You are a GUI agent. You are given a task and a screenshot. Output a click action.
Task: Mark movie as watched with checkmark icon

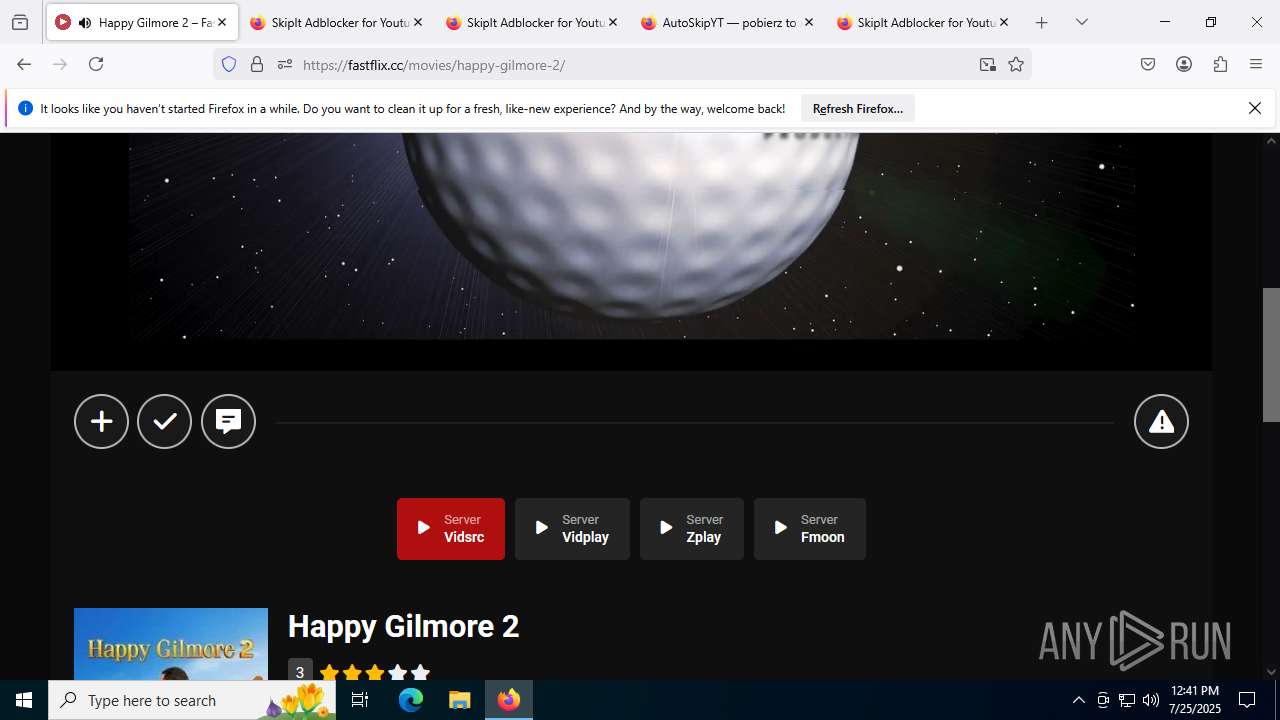pyautogui.click(x=165, y=422)
